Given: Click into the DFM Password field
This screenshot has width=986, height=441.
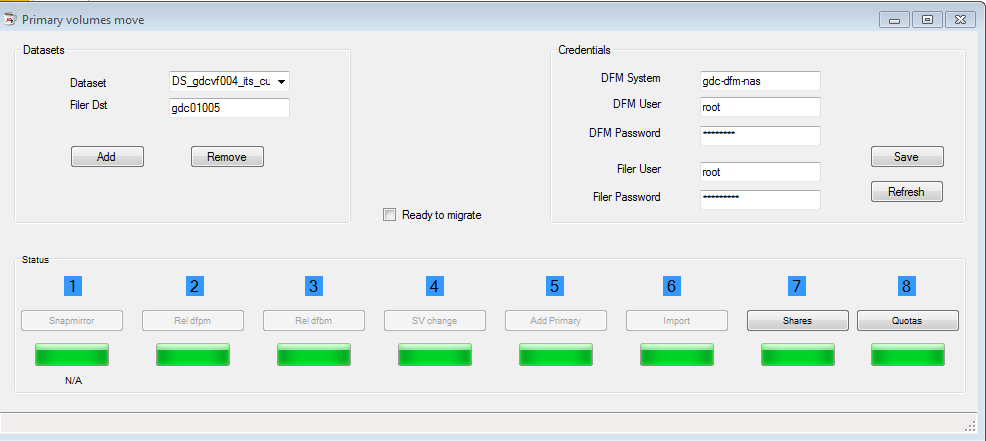Looking at the screenshot, I should click(x=760, y=135).
